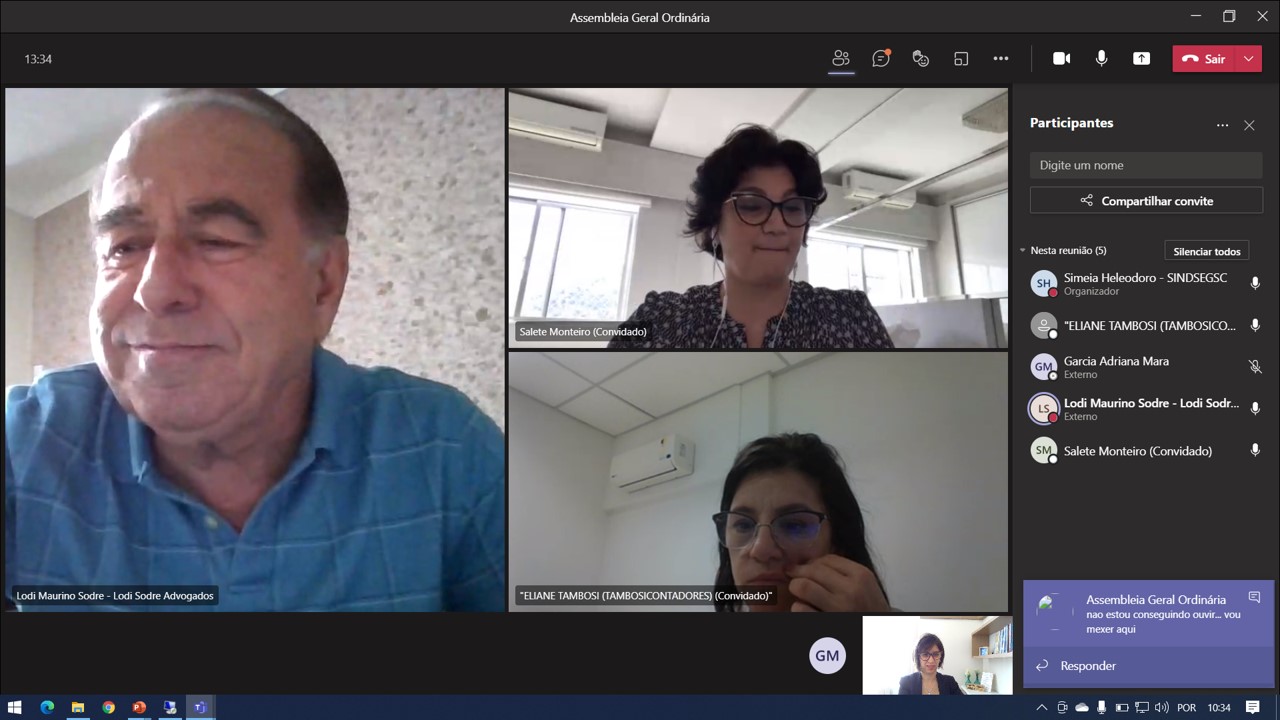Select Salete Monteiro in participants list

click(1137, 451)
